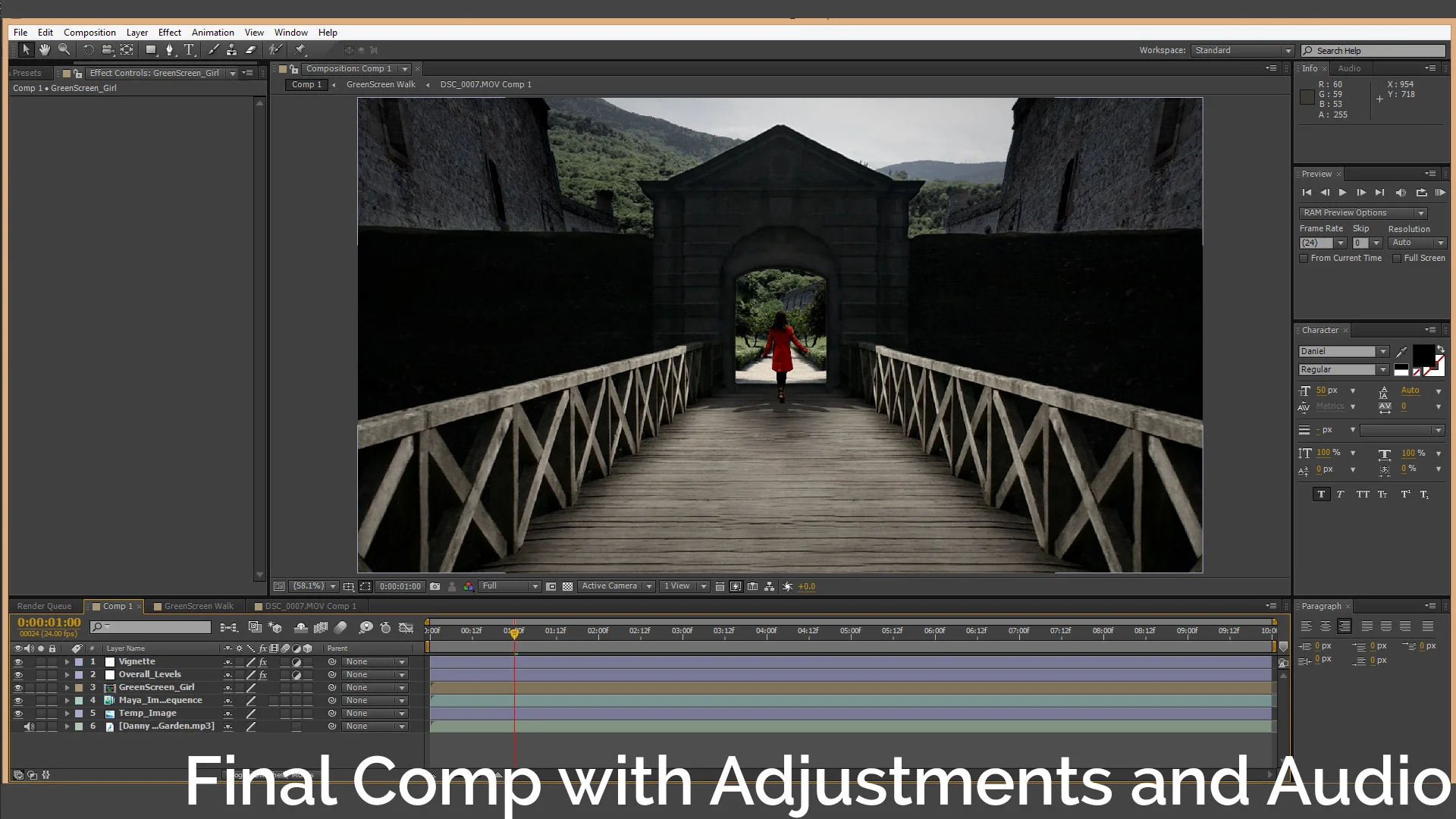Screen dimensions: 1456x819
Task: Open Active Camera view dropdown
Action: [617, 587]
